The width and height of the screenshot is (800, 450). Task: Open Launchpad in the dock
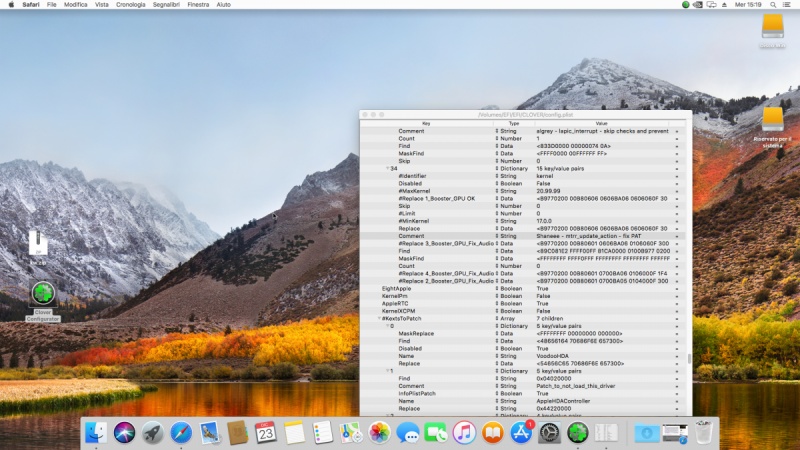tap(152, 432)
